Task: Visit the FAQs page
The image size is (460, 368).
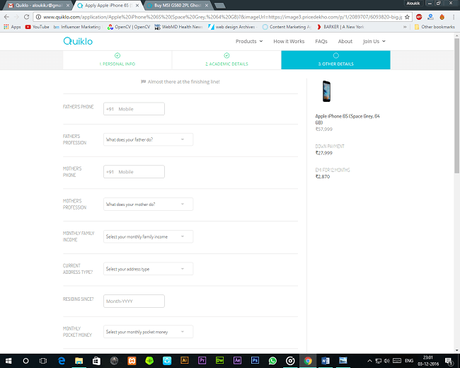Action: click(x=321, y=41)
